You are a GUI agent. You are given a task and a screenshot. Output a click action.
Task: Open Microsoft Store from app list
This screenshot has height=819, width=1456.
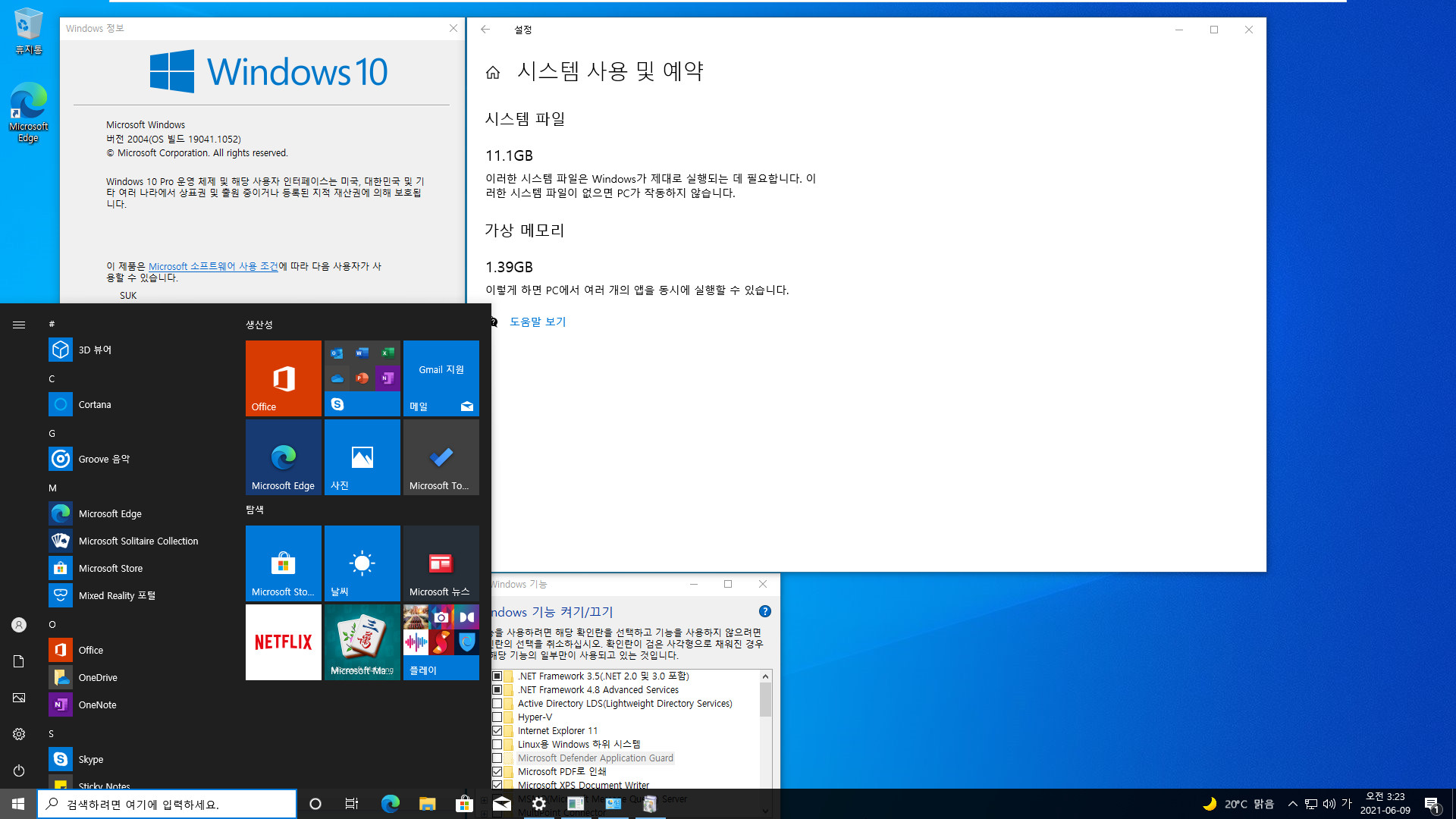[136, 568]
